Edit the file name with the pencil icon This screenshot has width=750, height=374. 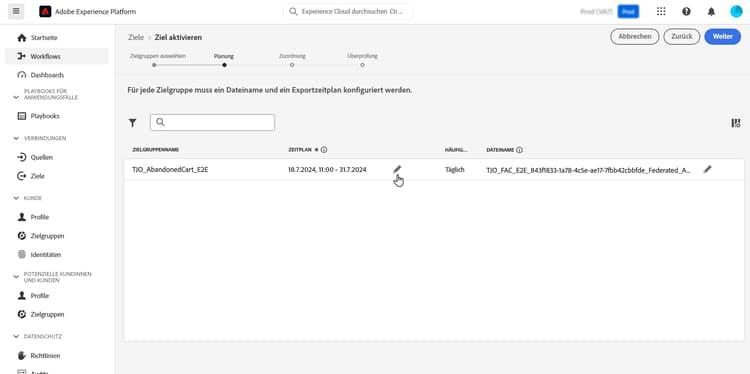click(x=707, y=169)
